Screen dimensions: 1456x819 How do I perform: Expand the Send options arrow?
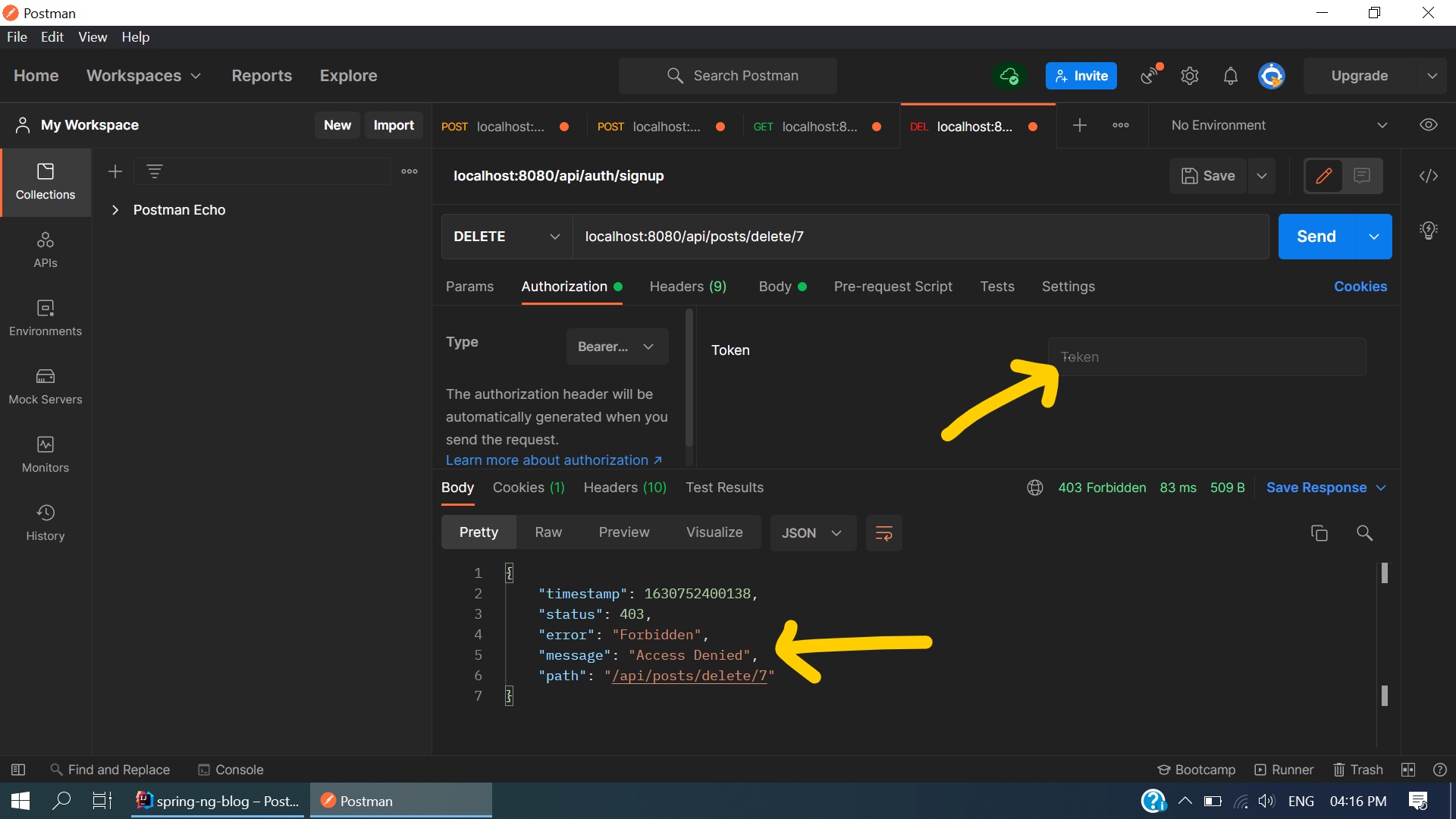pos(1374,237)
